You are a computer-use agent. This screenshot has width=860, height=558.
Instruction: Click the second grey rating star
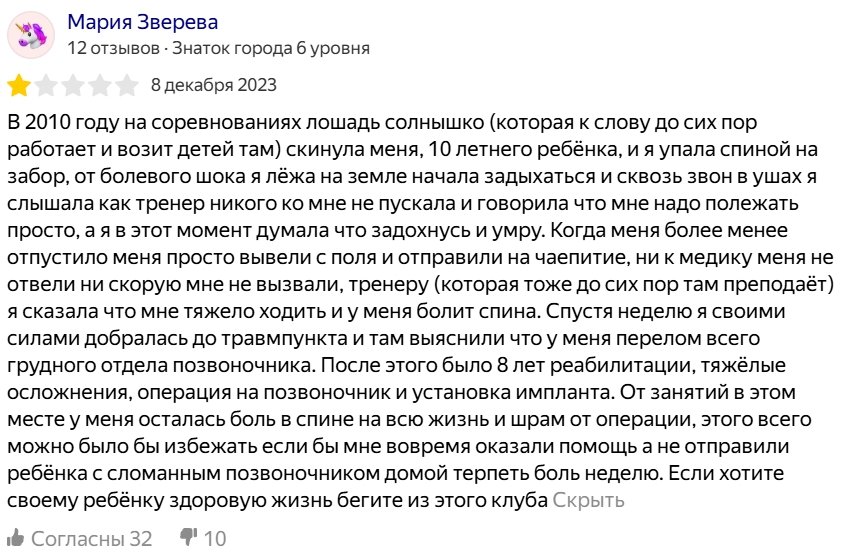click(x=47, y=85)
